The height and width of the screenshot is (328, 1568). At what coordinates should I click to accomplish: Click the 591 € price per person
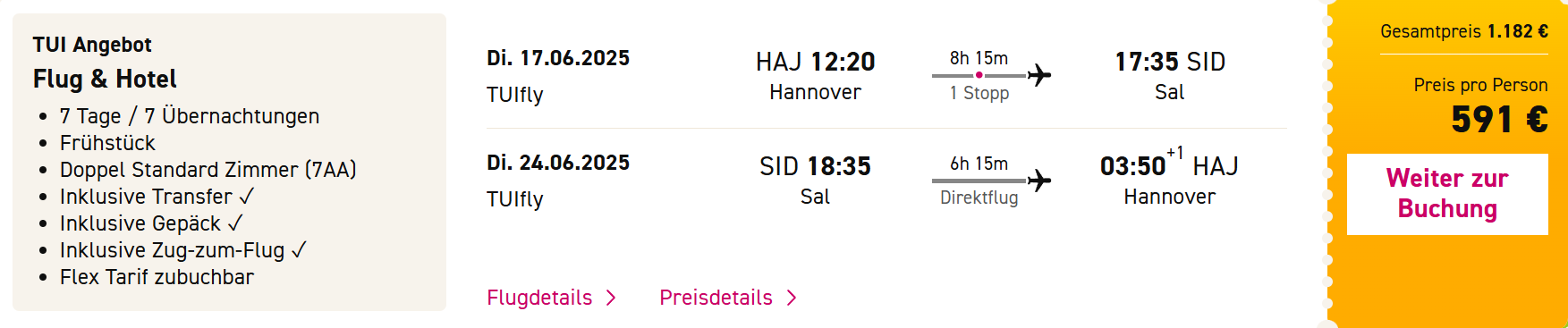point(1499,119)
